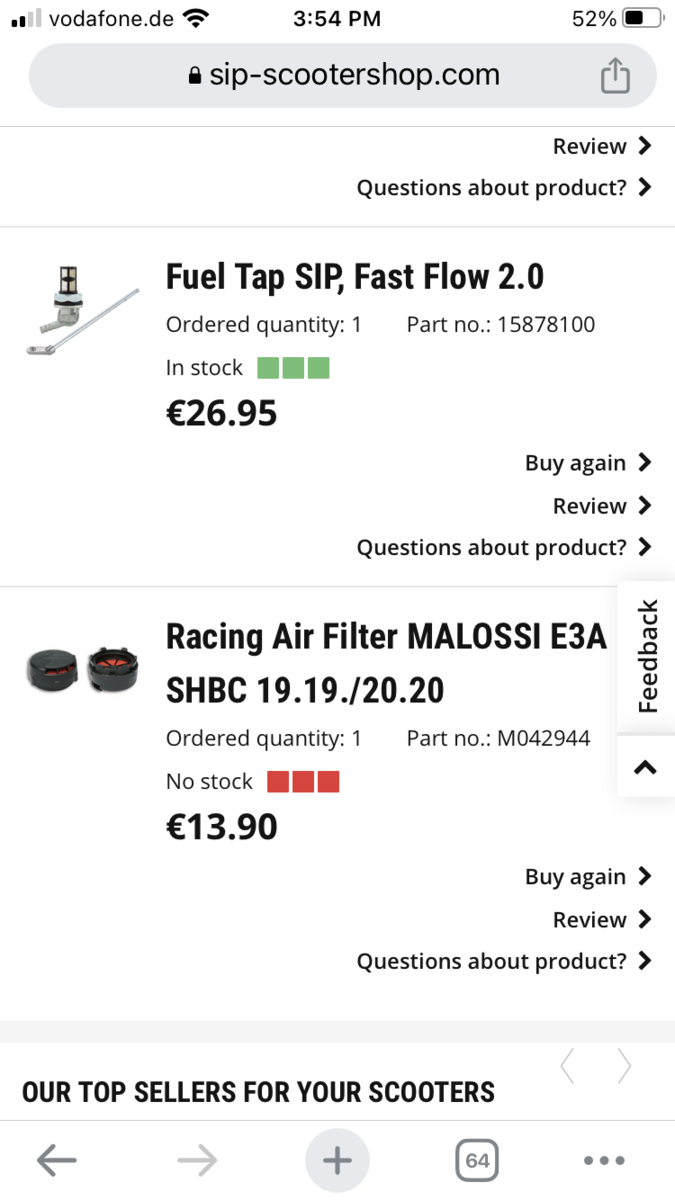Buy again the Fuel Tap SIP
The image size is (675, 1200).
pos(587,463)
